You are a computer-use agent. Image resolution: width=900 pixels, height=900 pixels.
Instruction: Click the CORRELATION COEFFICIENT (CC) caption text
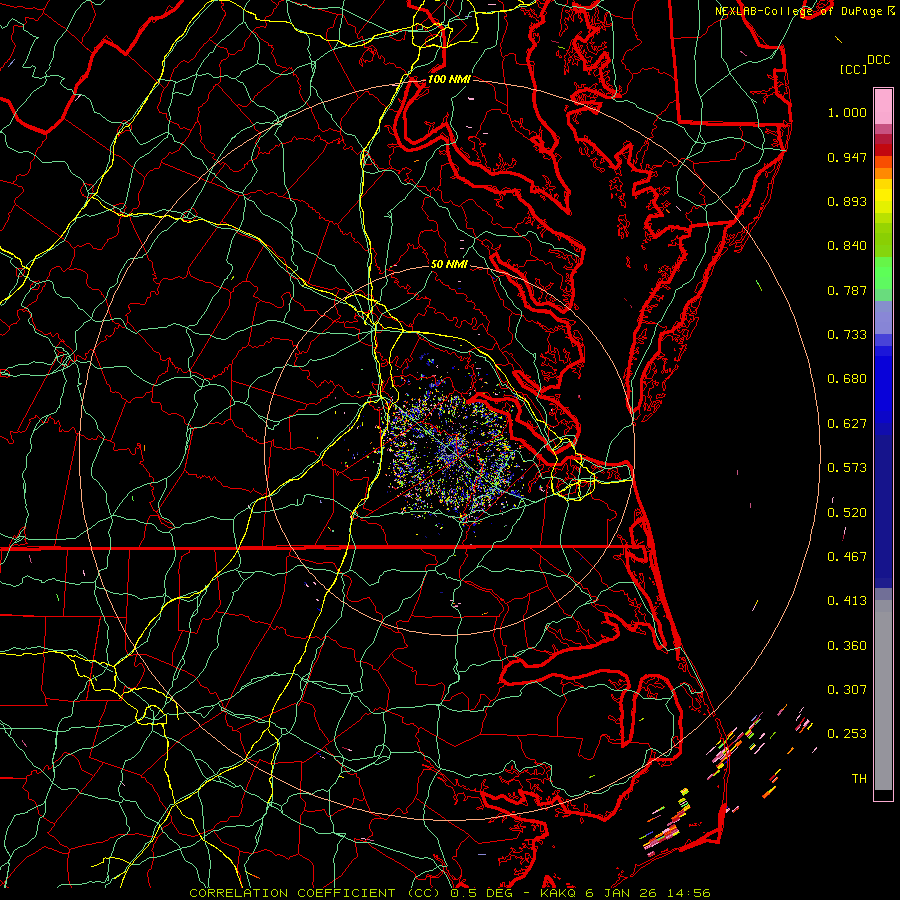314,893
